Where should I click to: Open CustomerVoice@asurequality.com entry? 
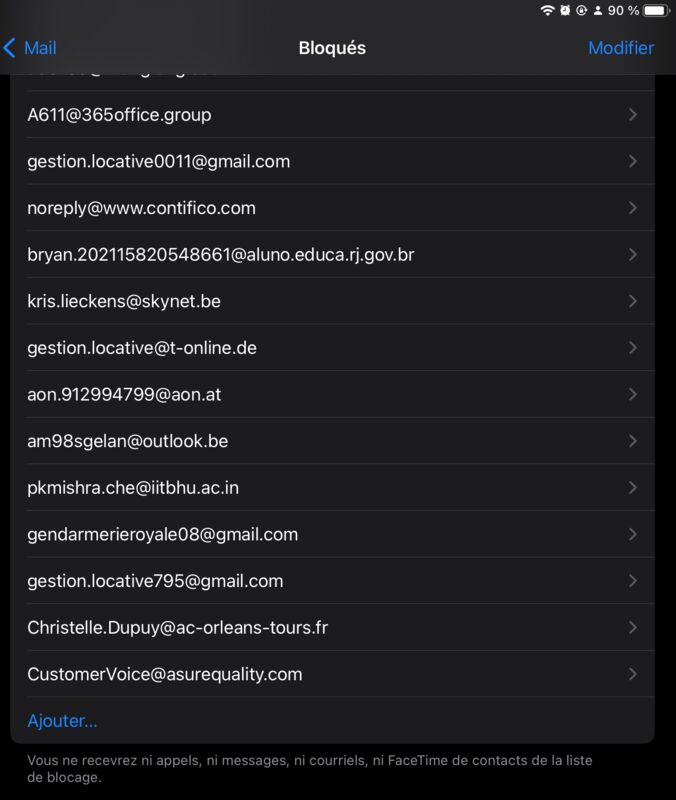333,674
